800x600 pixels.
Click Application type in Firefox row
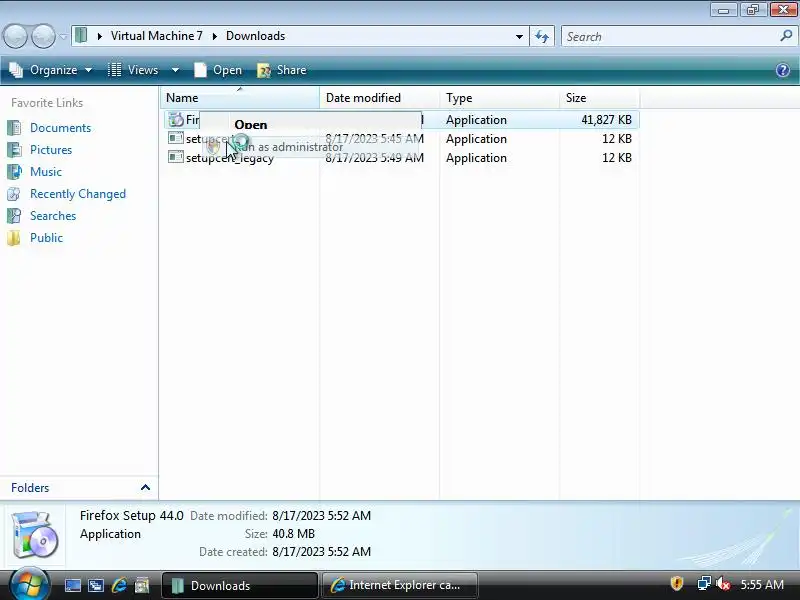pyautogui.click(x=476, y=120)
